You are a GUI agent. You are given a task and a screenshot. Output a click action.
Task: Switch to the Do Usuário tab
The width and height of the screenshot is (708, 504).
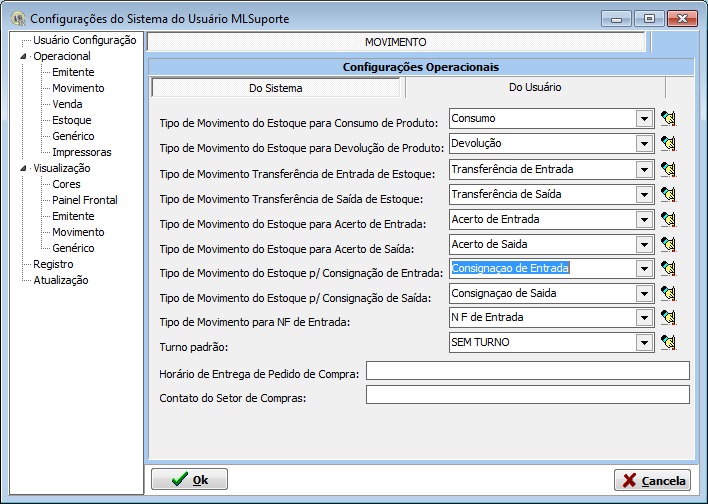534,88
